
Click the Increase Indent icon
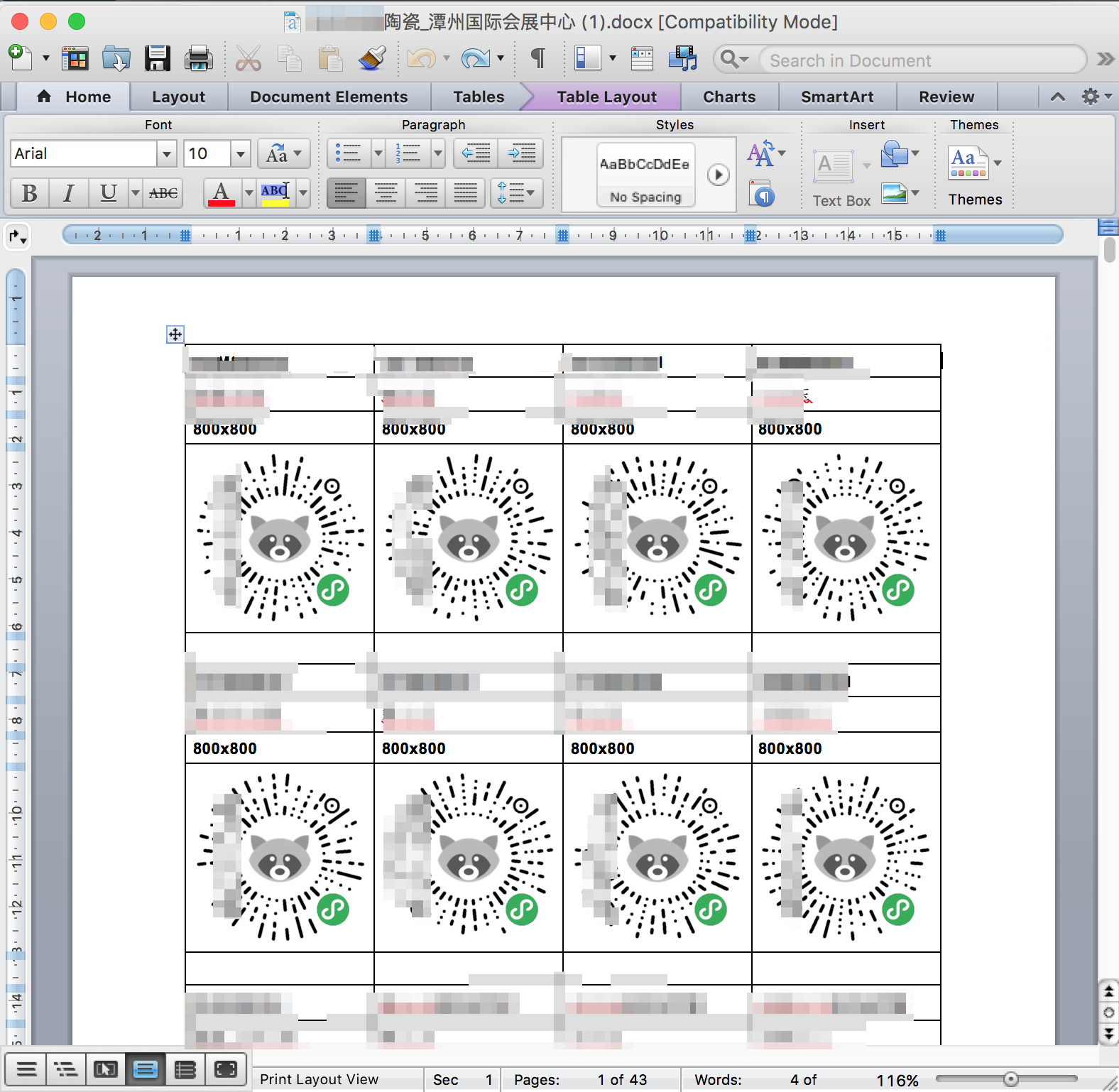tap(522, 153)
